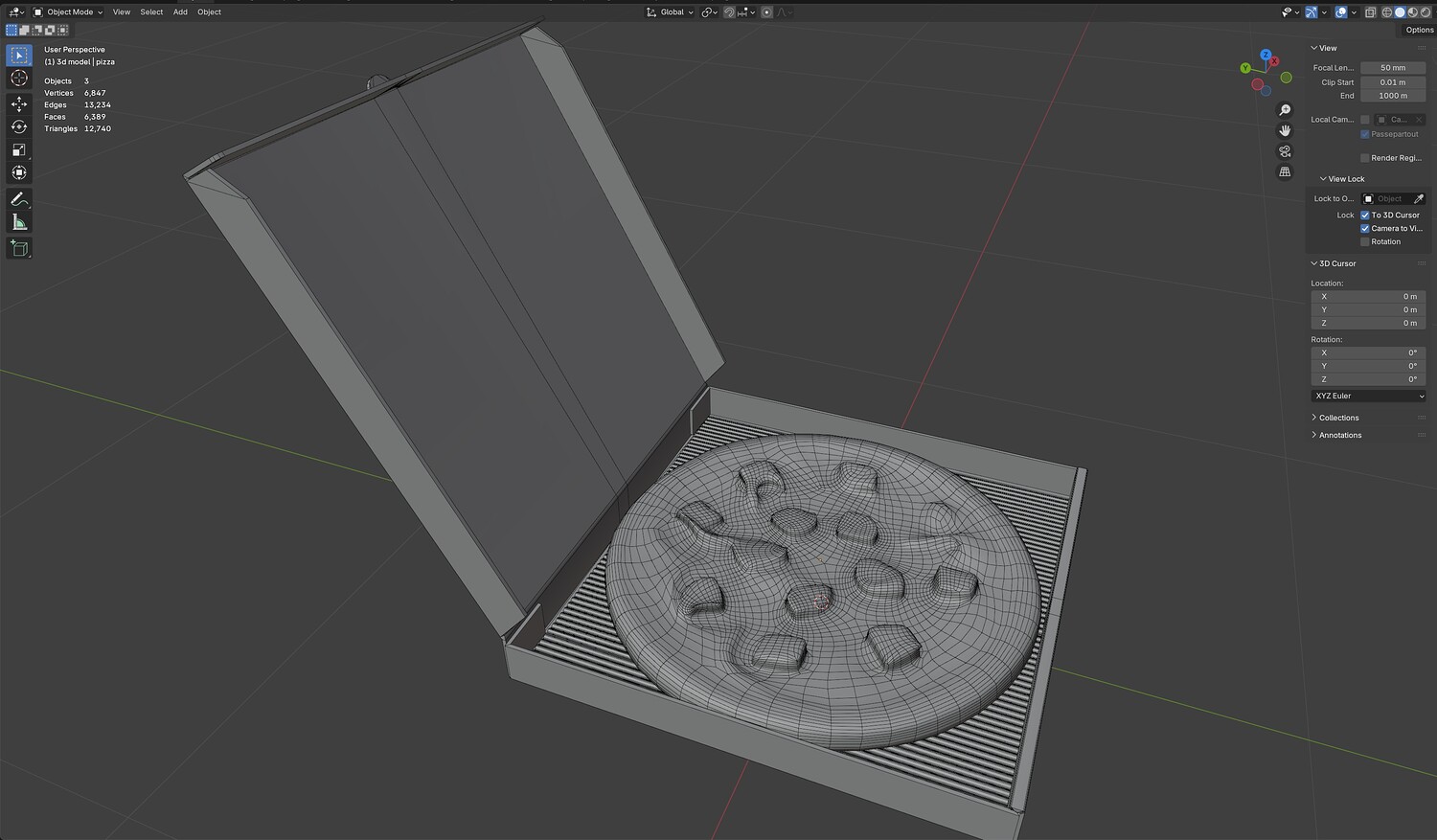Click the 3D Cursor Rotation X field
The image size is (1437, 840).
coord(1368,353)
